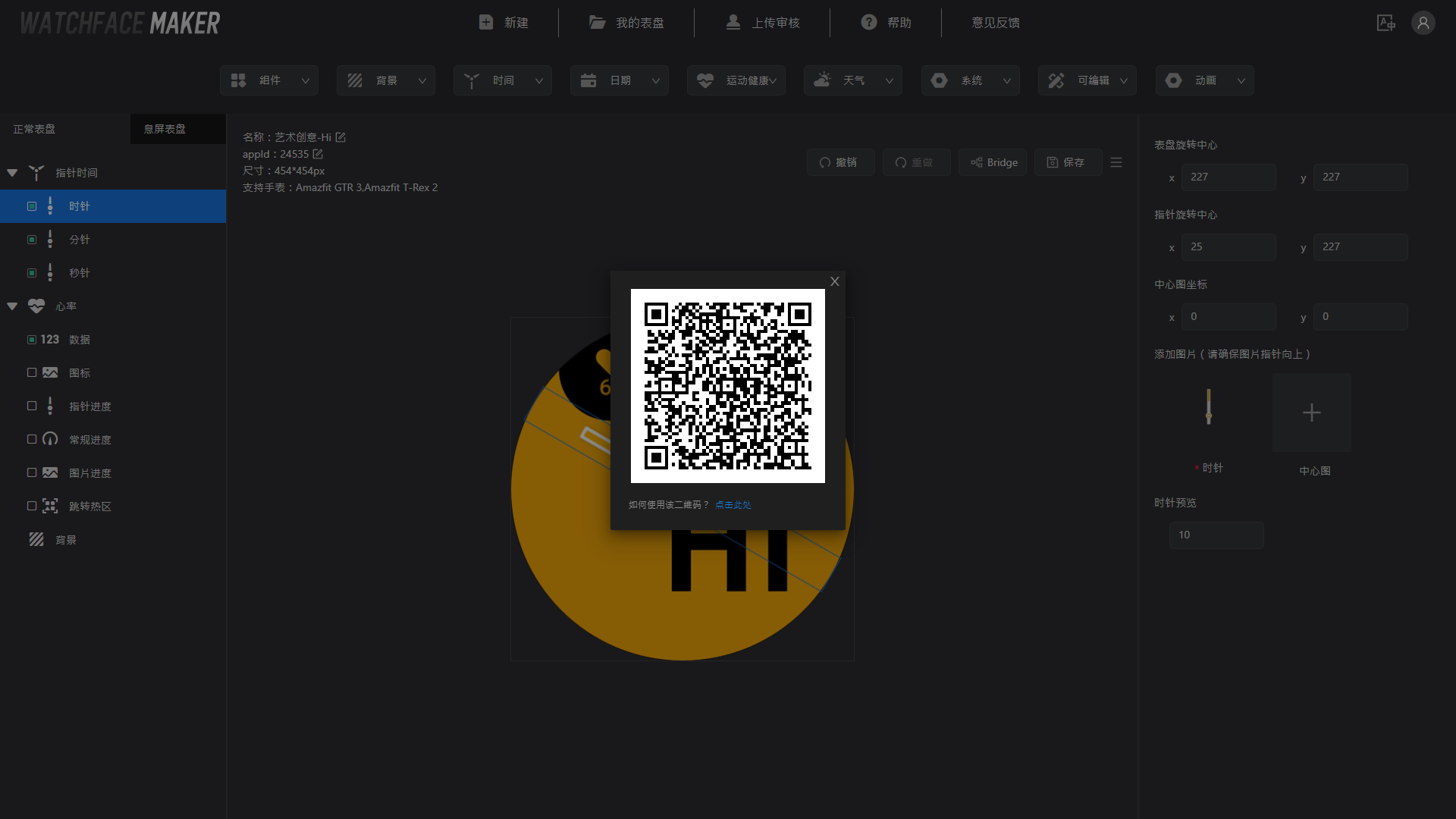This screenshot has height=819, width=1456.
Task: Click the 可编辑 wrench-pencil icon
Action: point(1056,80)
